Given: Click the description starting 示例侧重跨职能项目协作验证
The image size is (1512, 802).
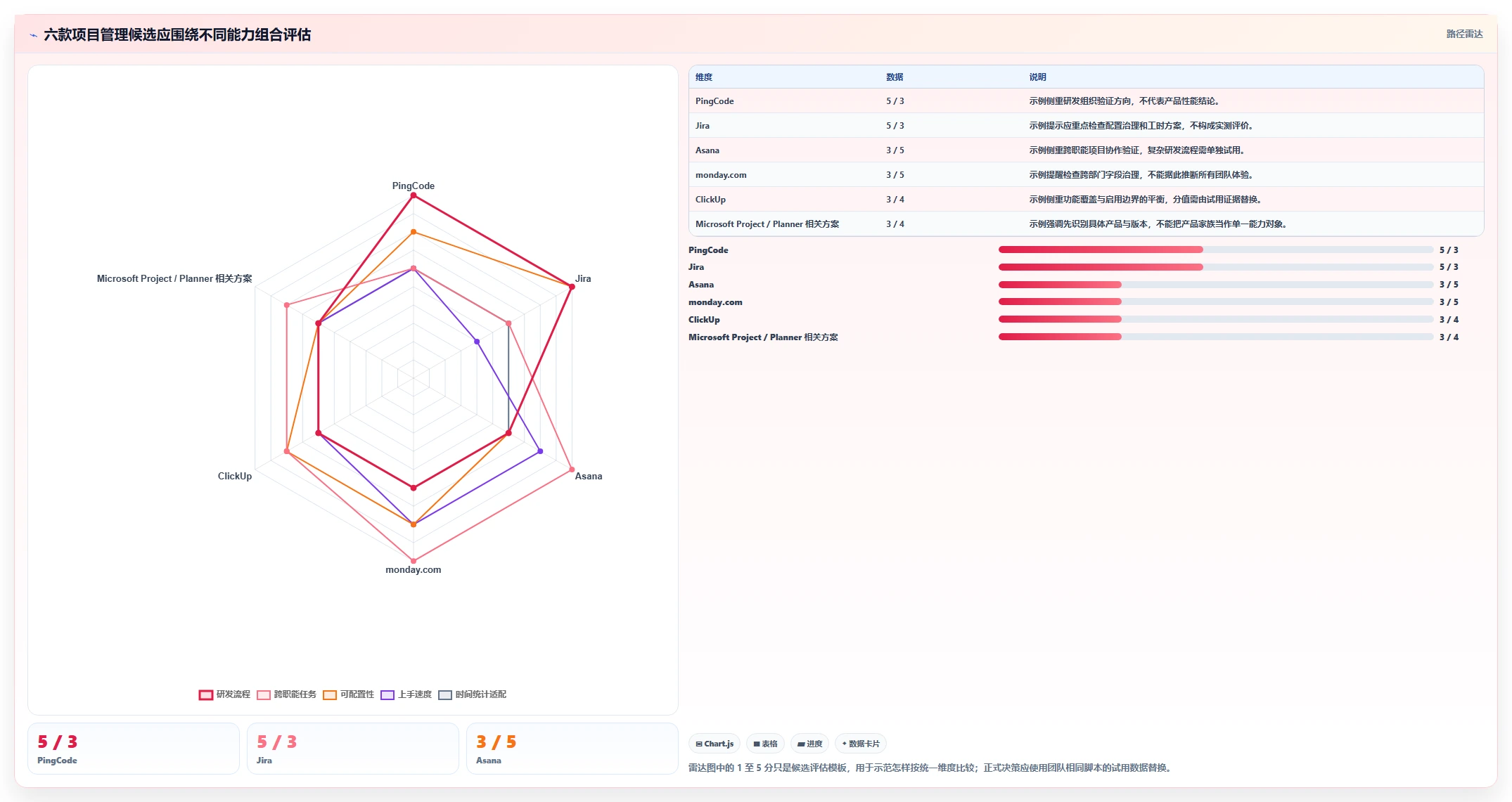Looking at the screenshot, I should (x=1137, y=150).
